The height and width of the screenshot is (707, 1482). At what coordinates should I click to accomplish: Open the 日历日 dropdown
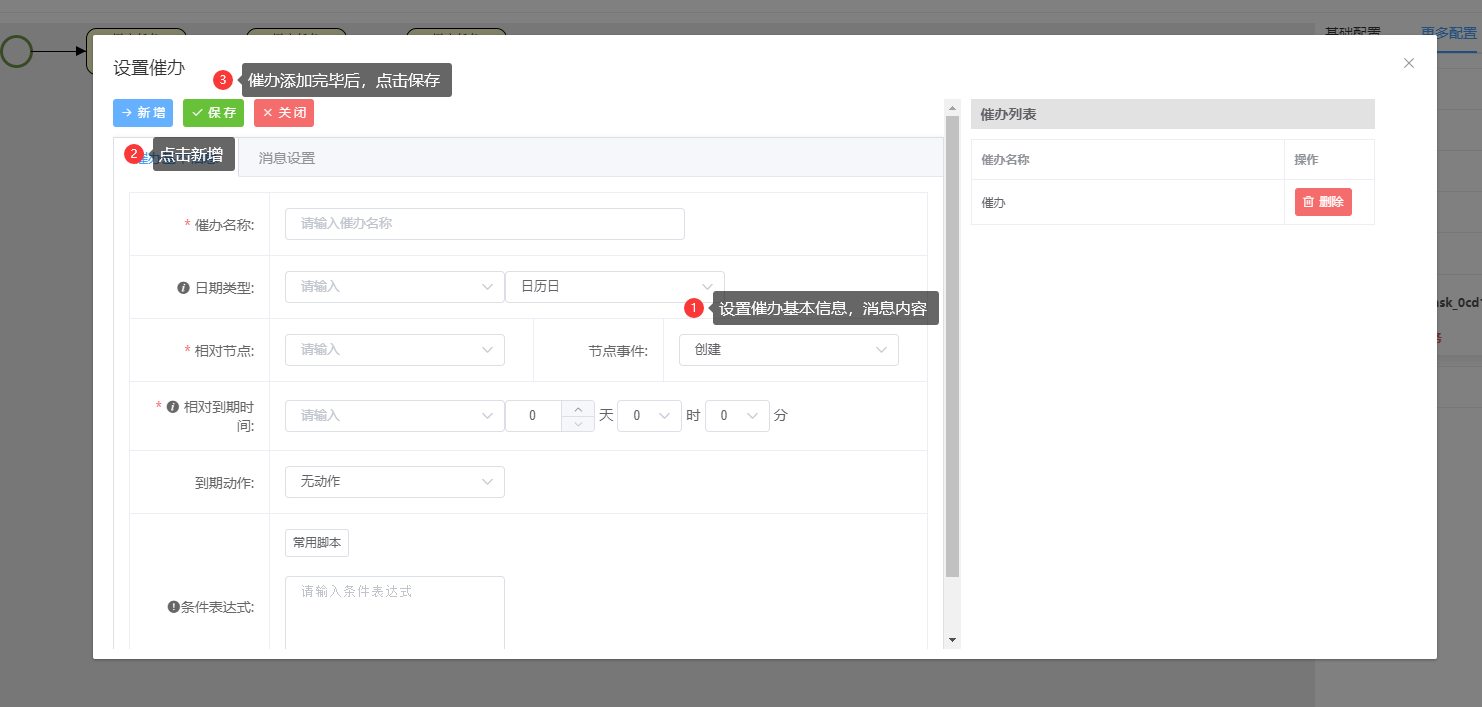point(614,287)
